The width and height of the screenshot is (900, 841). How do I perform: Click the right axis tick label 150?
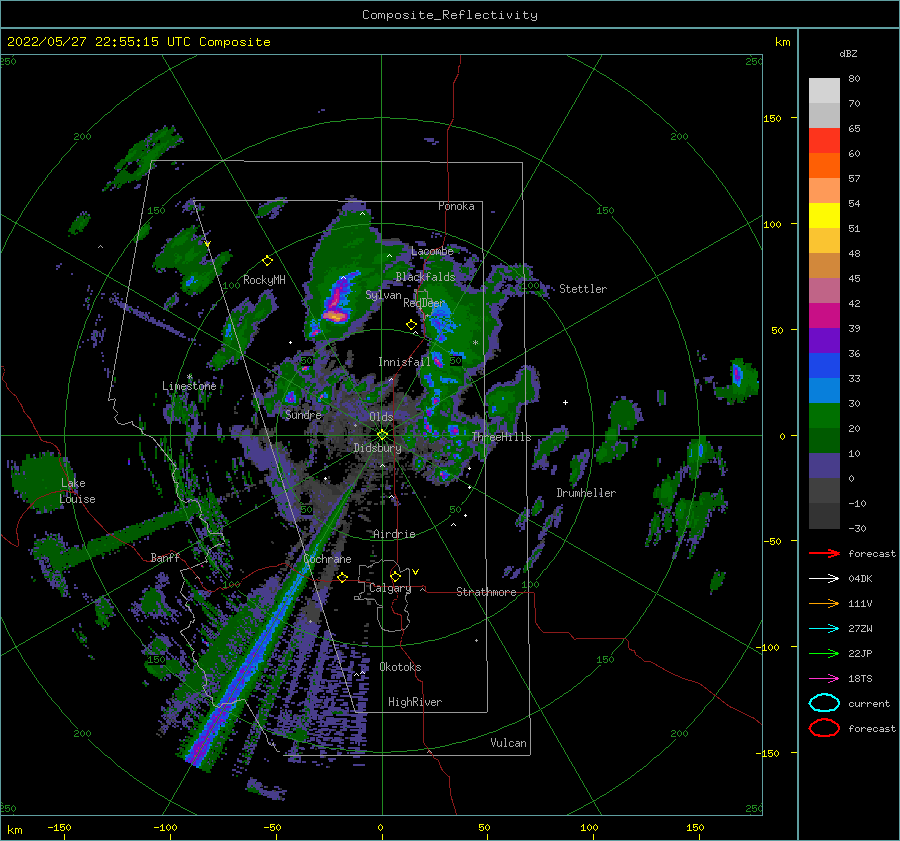click(772, 118)
